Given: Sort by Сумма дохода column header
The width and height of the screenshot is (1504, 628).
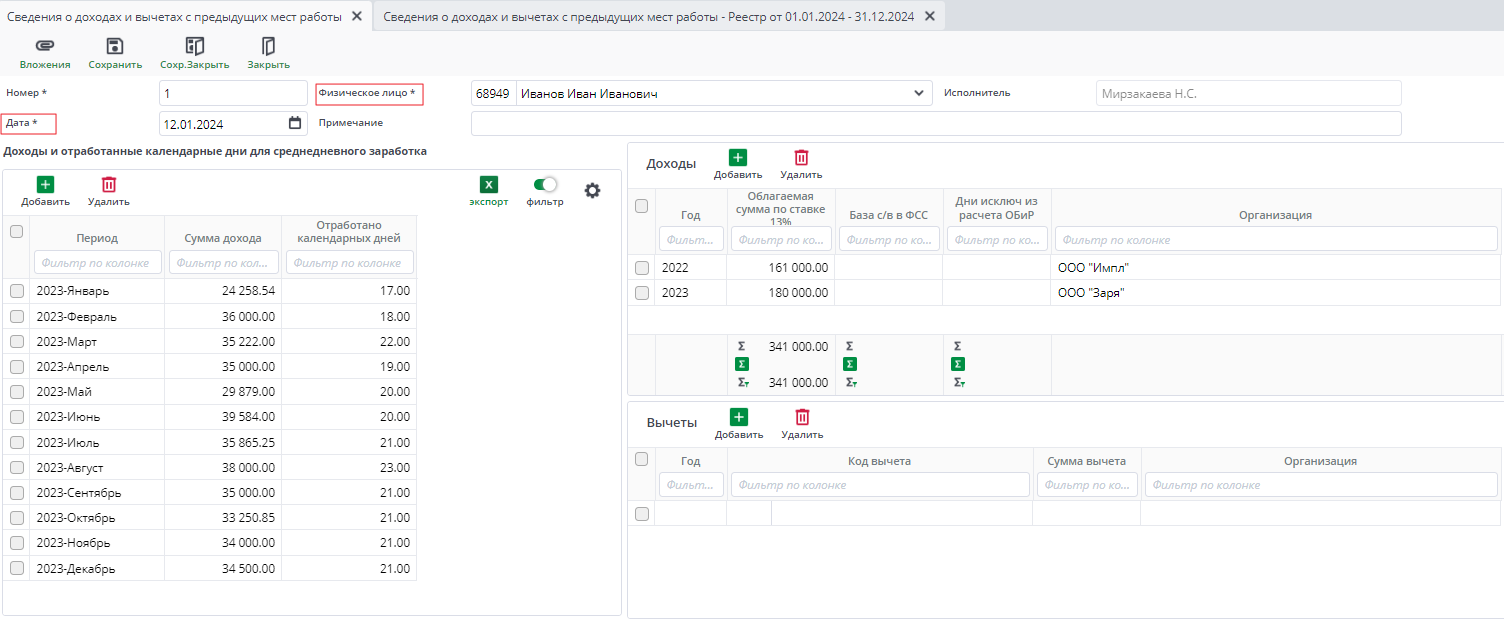Looking at the screenshot, I should coord(223,238).
